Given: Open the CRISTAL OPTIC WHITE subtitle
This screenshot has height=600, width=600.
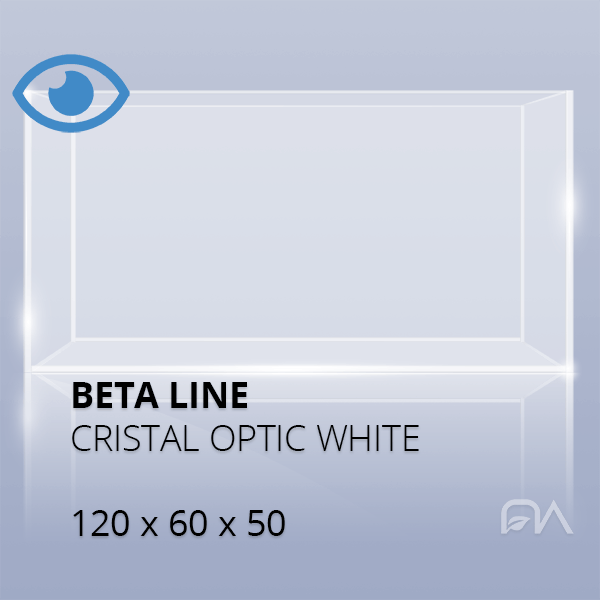Looking at the screenshot, I should (245, 440).
